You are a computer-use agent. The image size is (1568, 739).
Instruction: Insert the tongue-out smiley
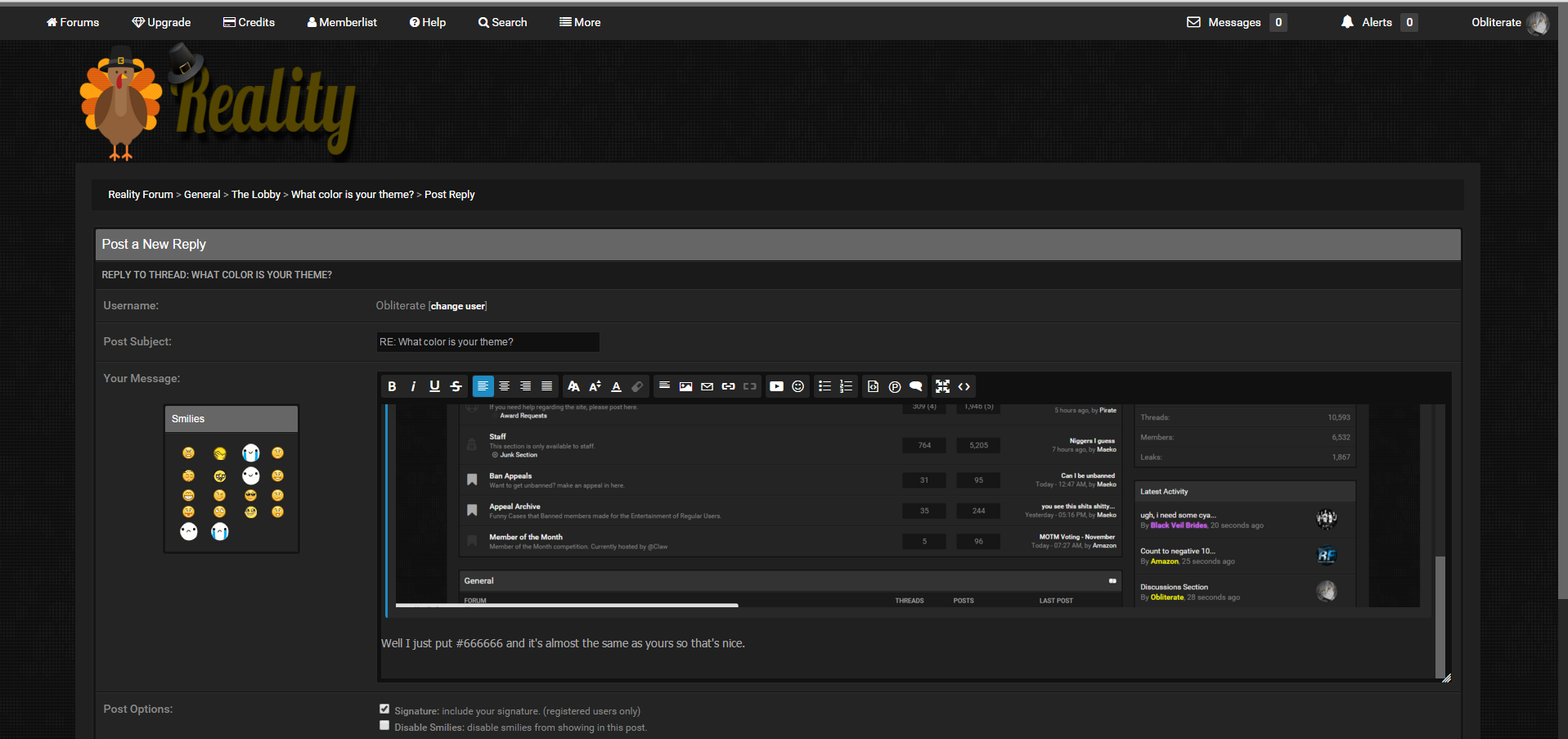[x=189, y=511]
